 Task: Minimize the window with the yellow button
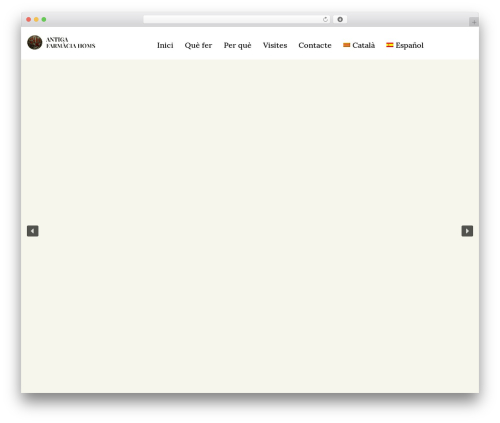click(x=36, y=20)
